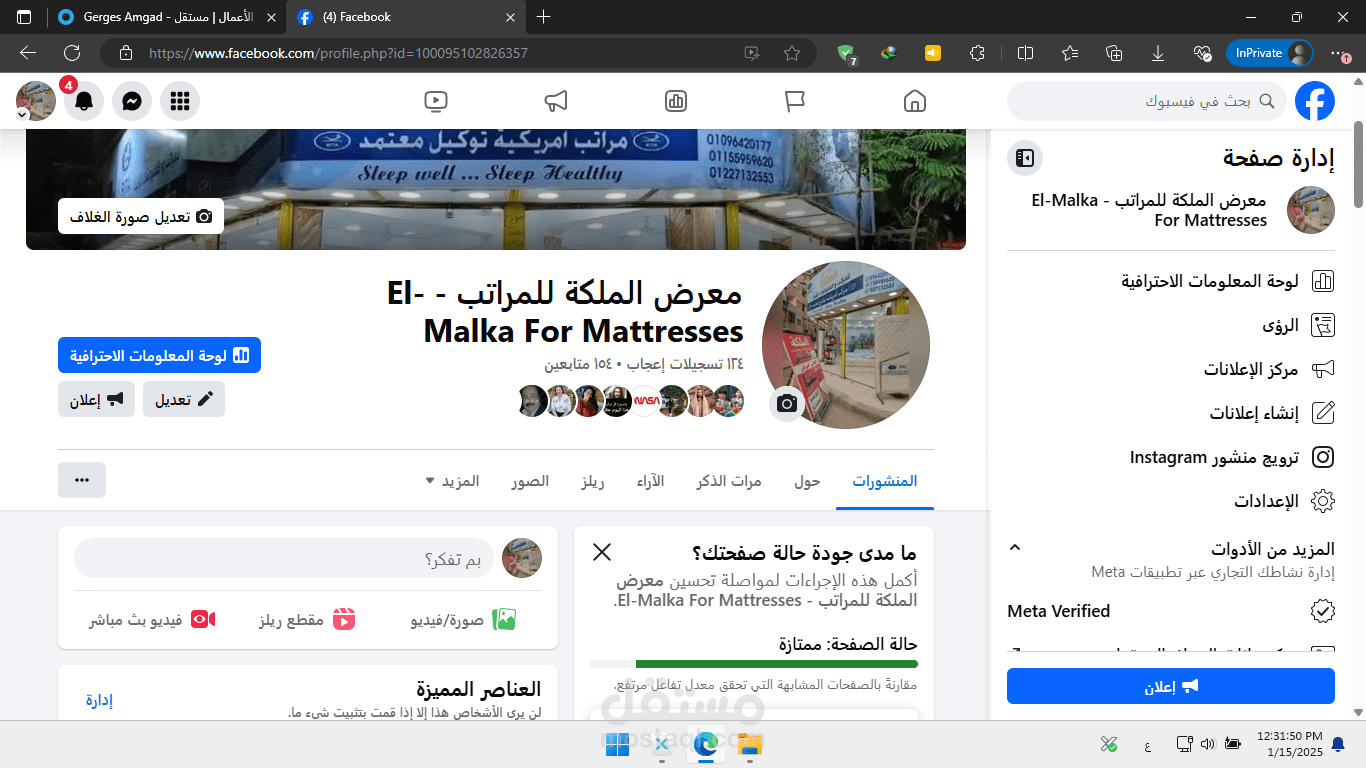The width and height of the screenshot is (1366, 768).
Task: Click the page health green progress bar
Action: click(x=776, y=663)
